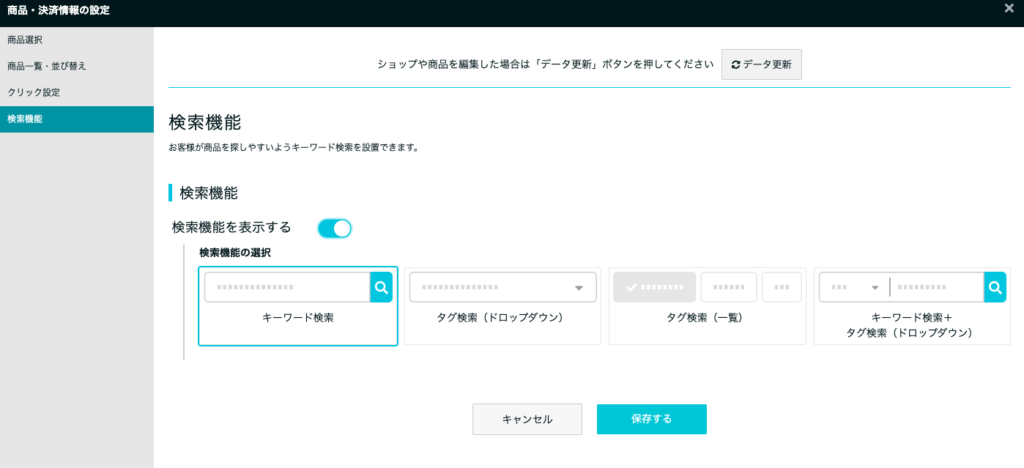Image resolution: width=1024 pixels, height=468 pixels.
Task: Click the magnifier icon in キーワード検索 preview
Action: pyautogui.click(x=381, y=288)
